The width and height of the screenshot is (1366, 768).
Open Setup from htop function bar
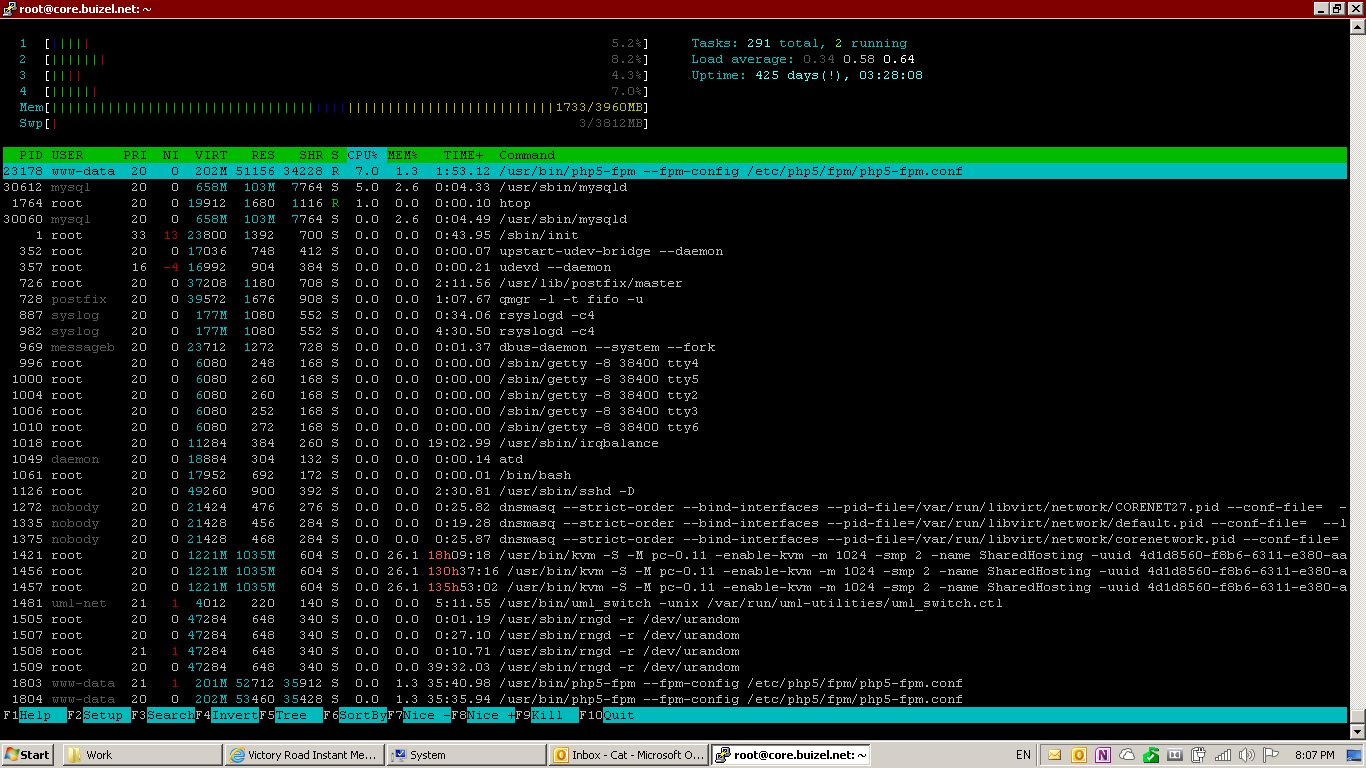(x=103, y=715)
